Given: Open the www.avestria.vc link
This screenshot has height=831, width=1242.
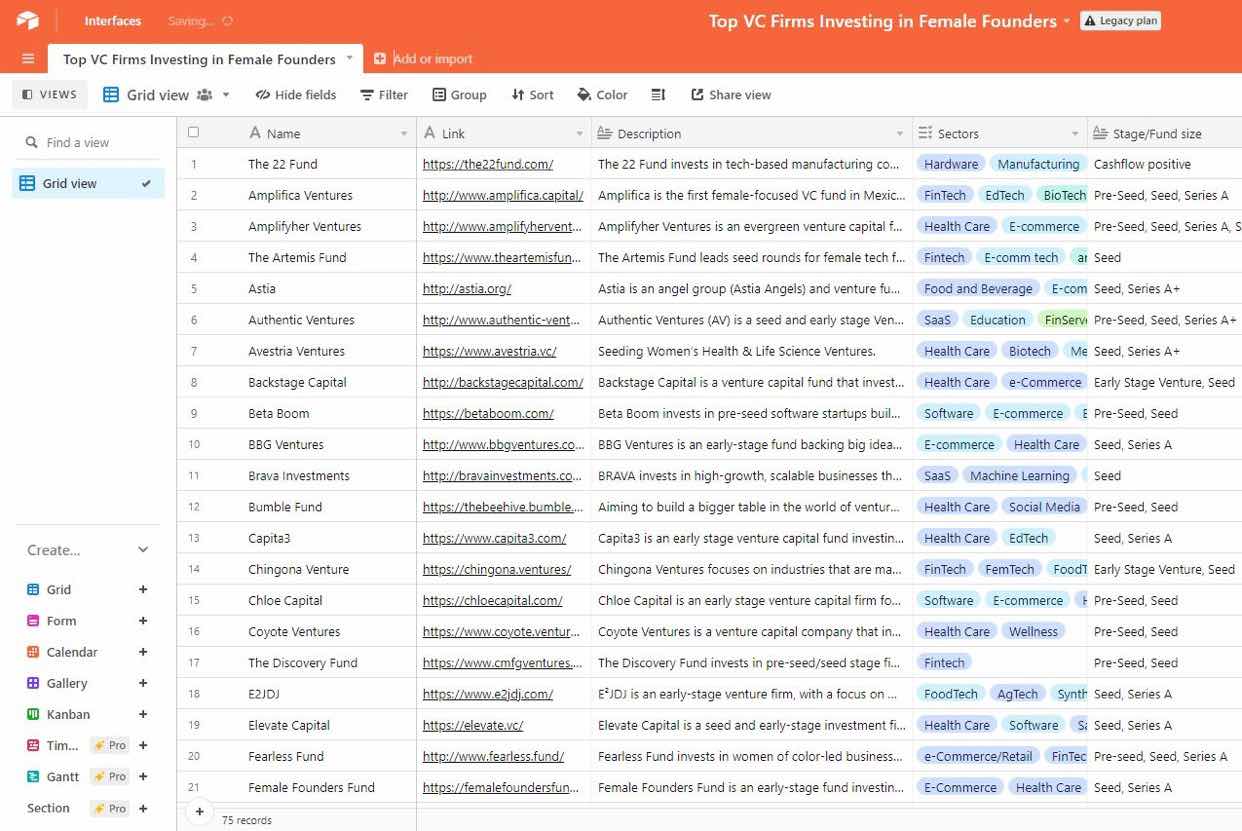Looking at the screenshot, I should [490, 351].
